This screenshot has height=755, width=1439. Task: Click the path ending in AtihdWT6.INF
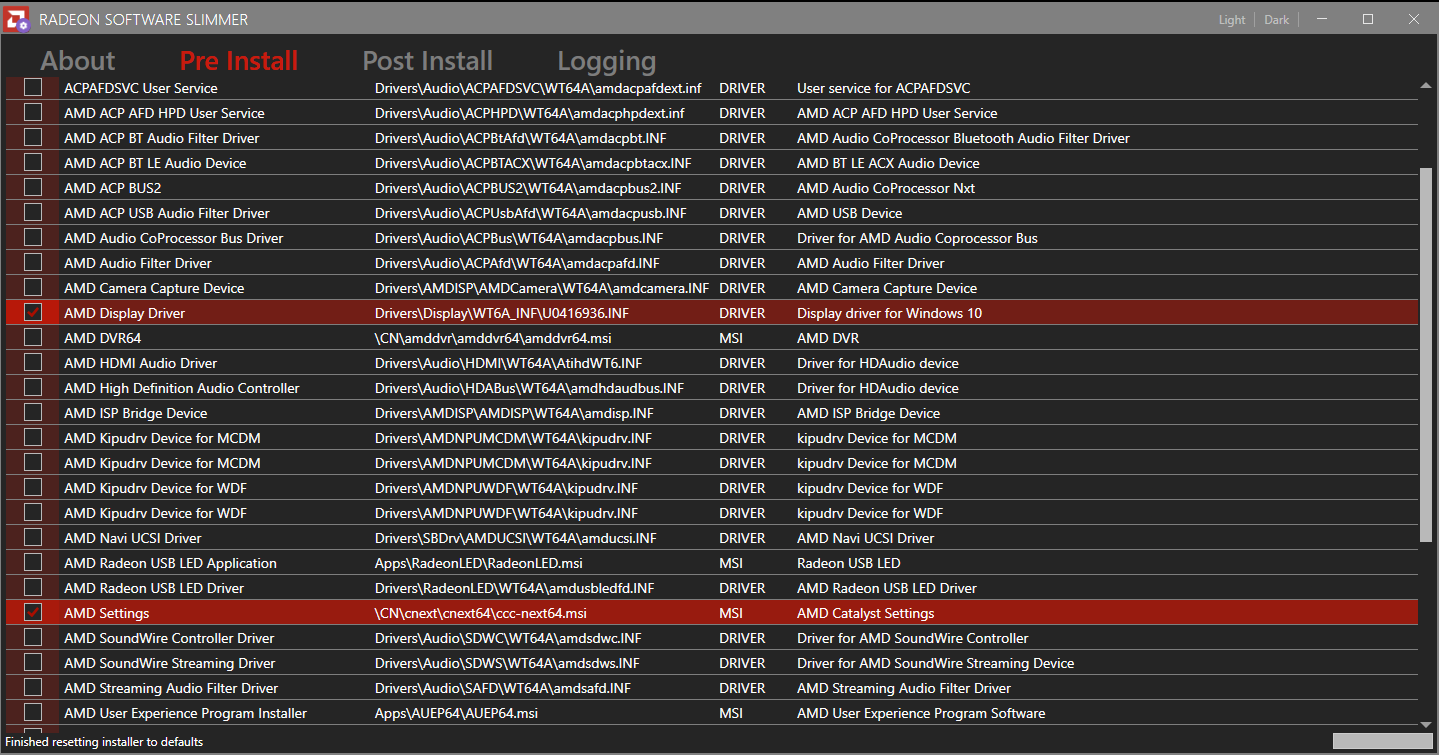509,363
